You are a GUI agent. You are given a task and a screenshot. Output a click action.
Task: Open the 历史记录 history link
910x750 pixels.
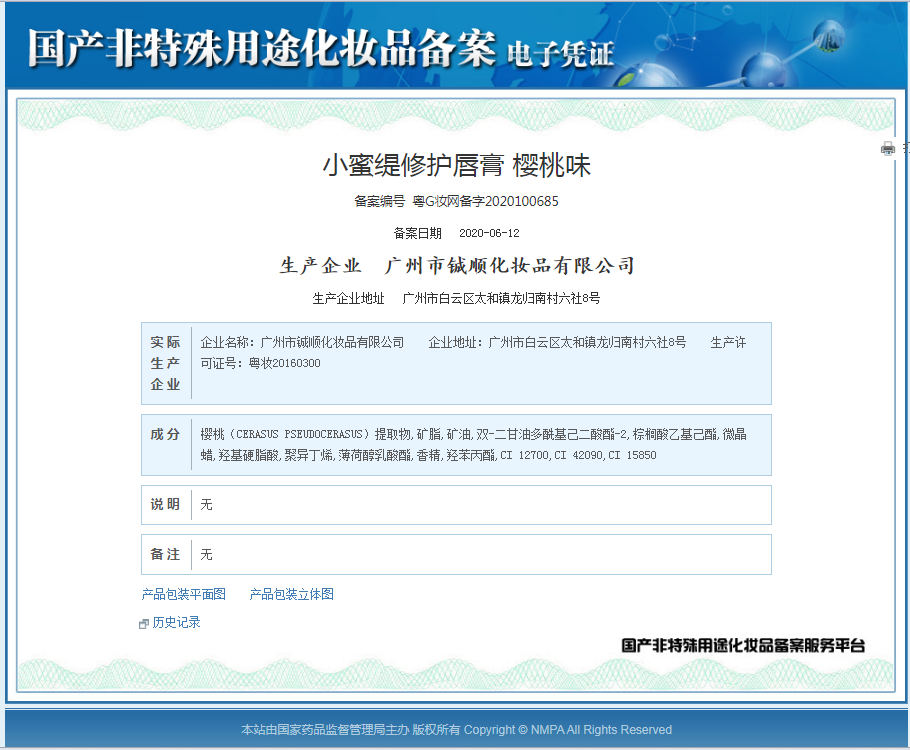point(176,622)
